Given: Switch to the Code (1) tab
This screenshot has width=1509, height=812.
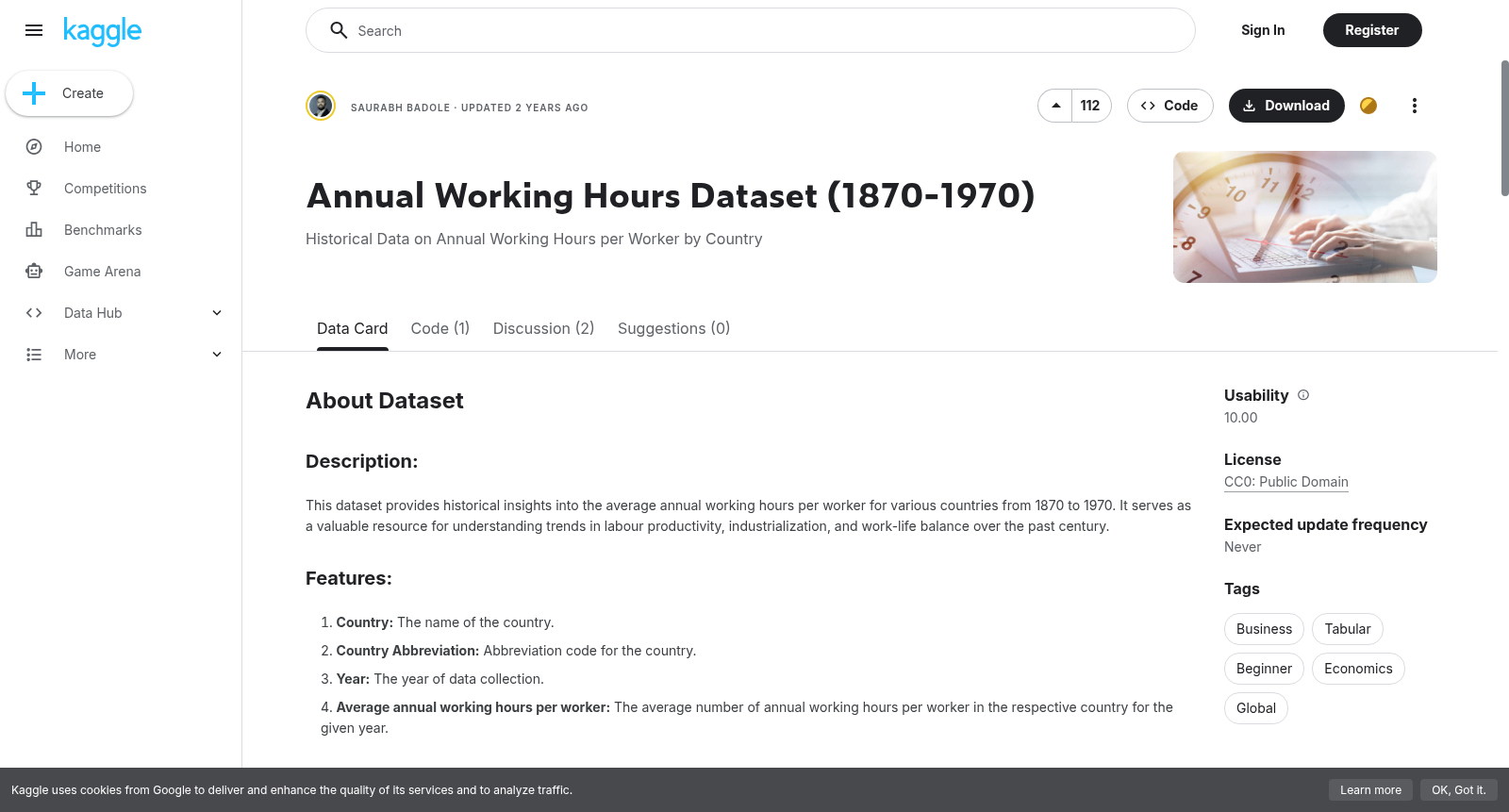Looking at the screenshot, I should click(440, 328).
